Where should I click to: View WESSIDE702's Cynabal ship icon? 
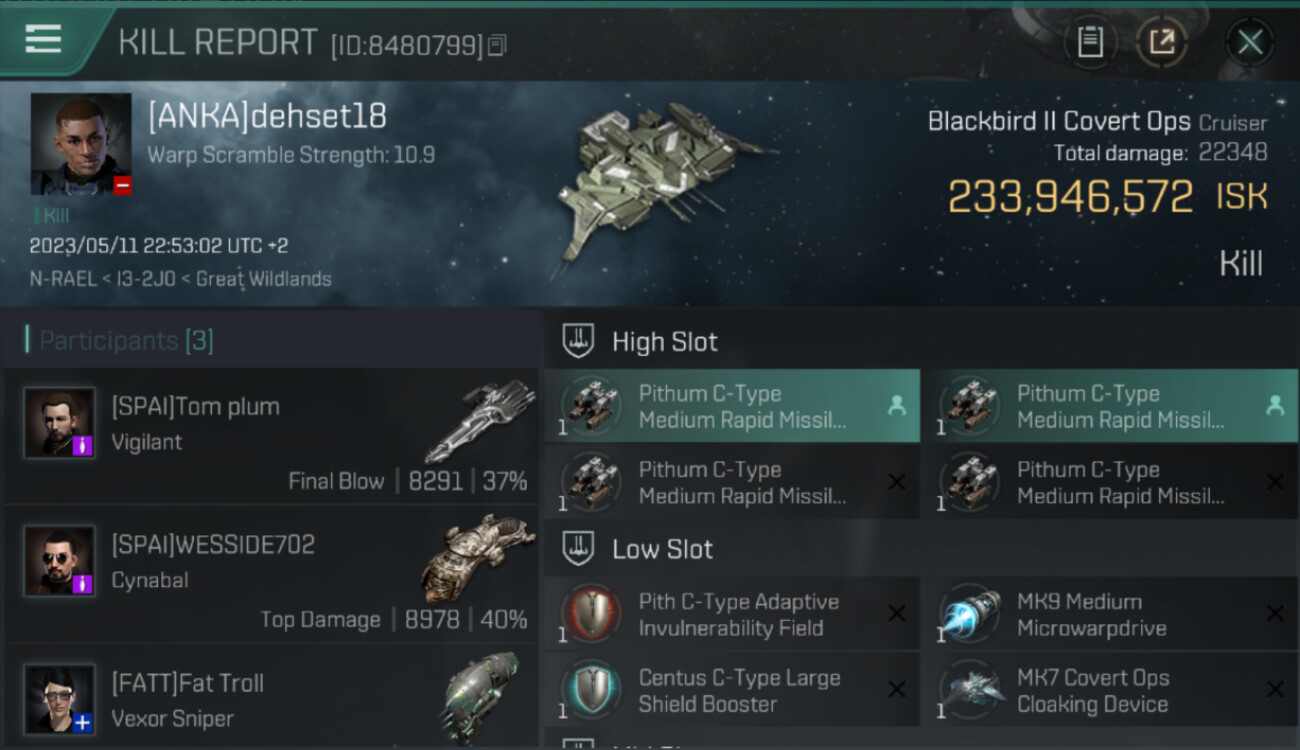point(471,557)
